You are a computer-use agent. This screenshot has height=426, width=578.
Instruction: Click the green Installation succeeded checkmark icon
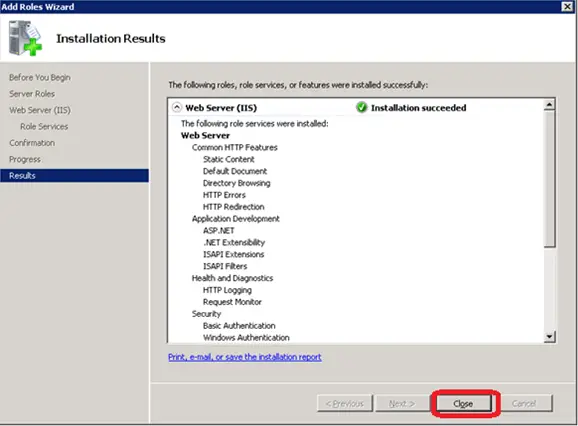(362, 107)
